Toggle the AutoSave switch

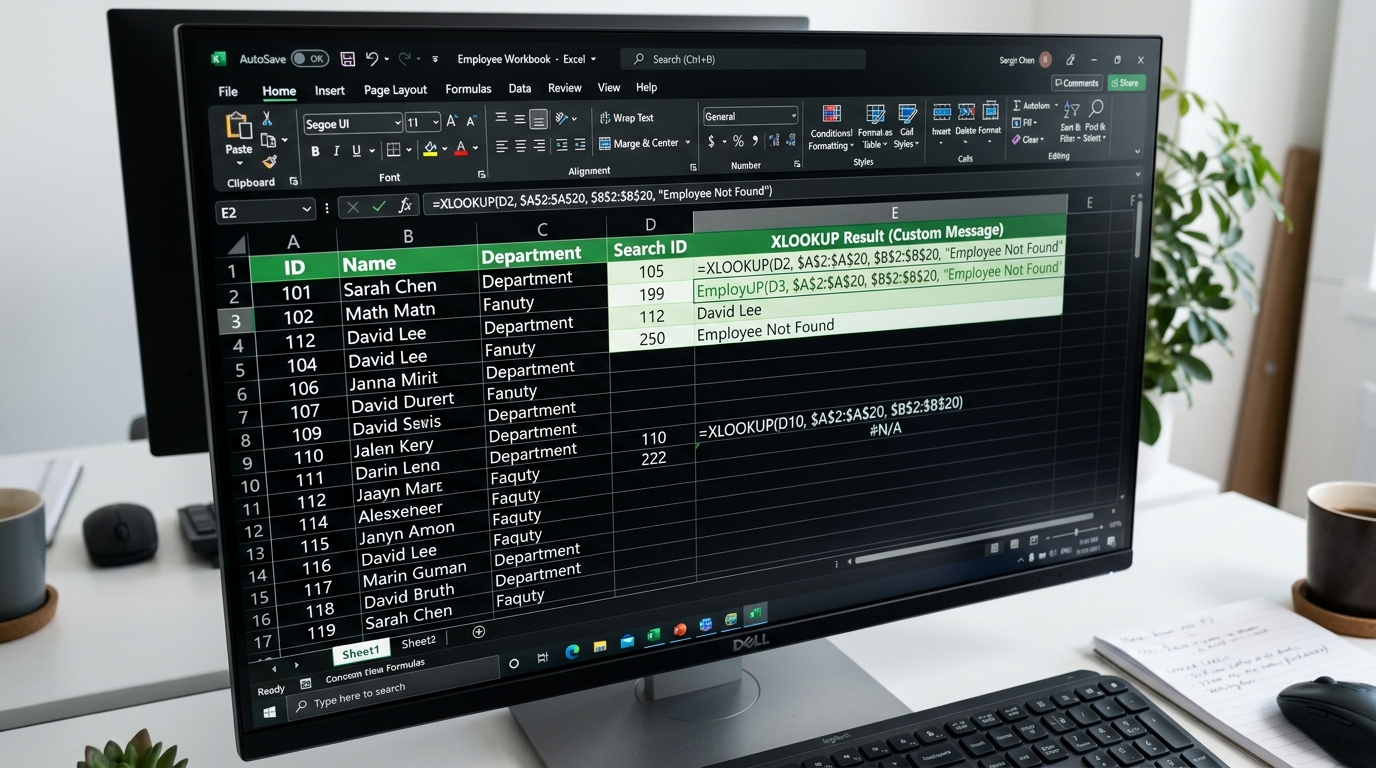310,59
